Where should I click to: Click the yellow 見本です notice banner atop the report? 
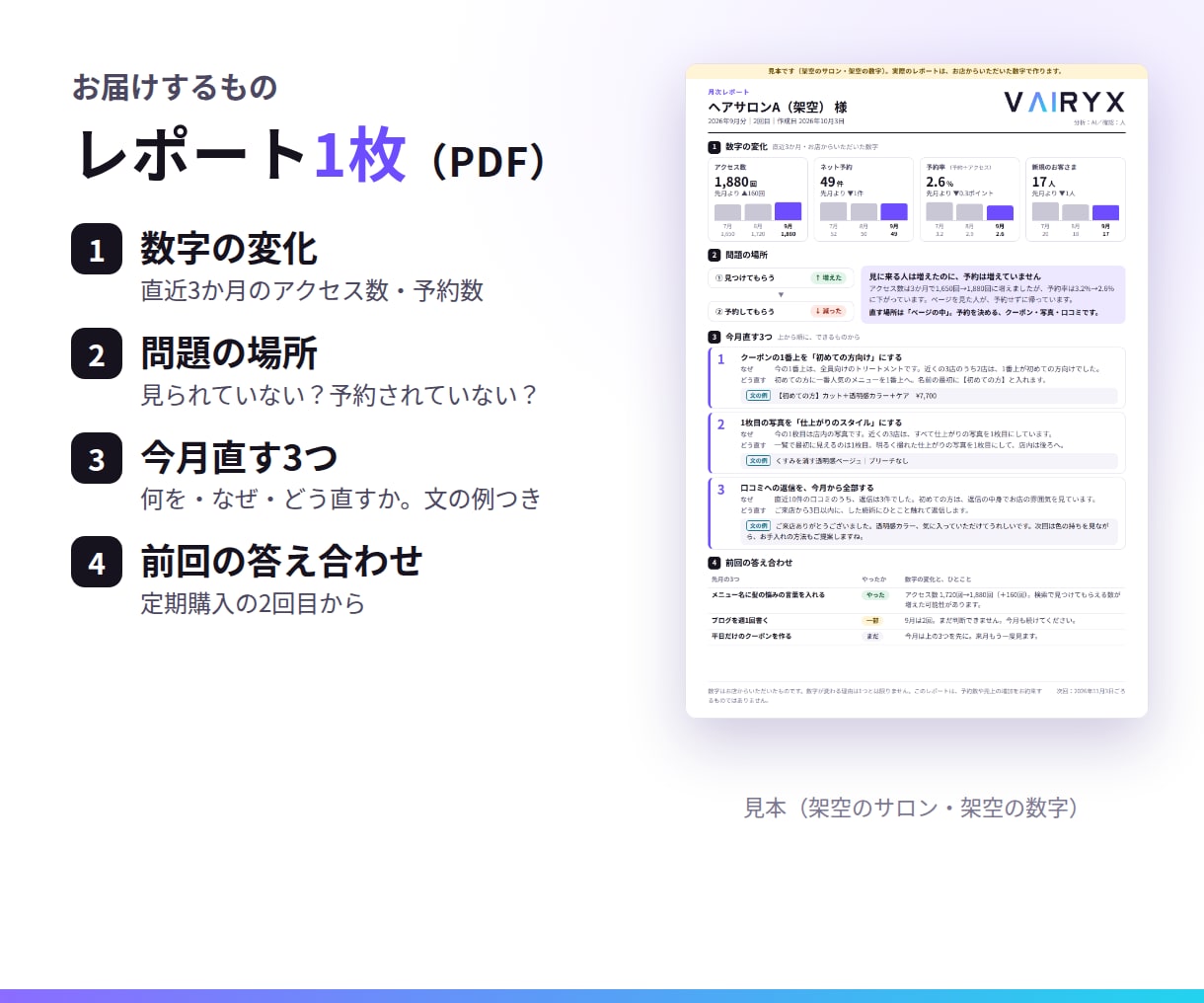coord(917,71)
